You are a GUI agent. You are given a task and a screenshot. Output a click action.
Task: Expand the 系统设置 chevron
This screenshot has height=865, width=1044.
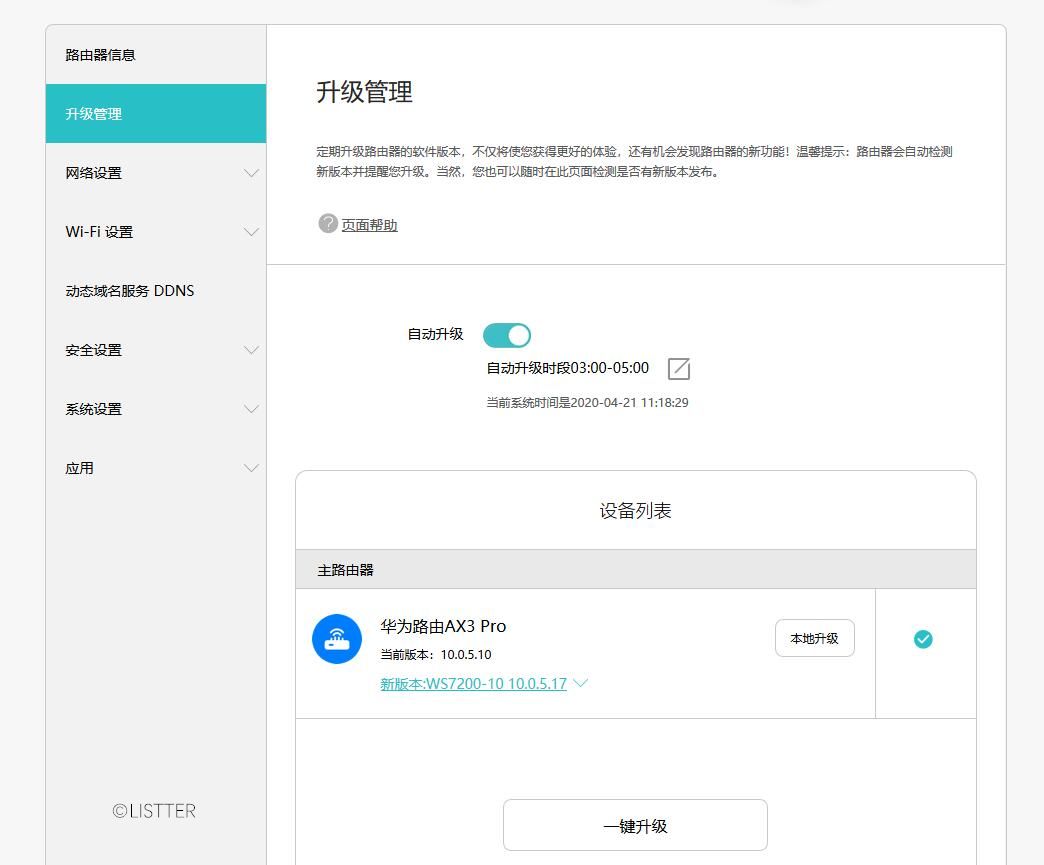251,409
